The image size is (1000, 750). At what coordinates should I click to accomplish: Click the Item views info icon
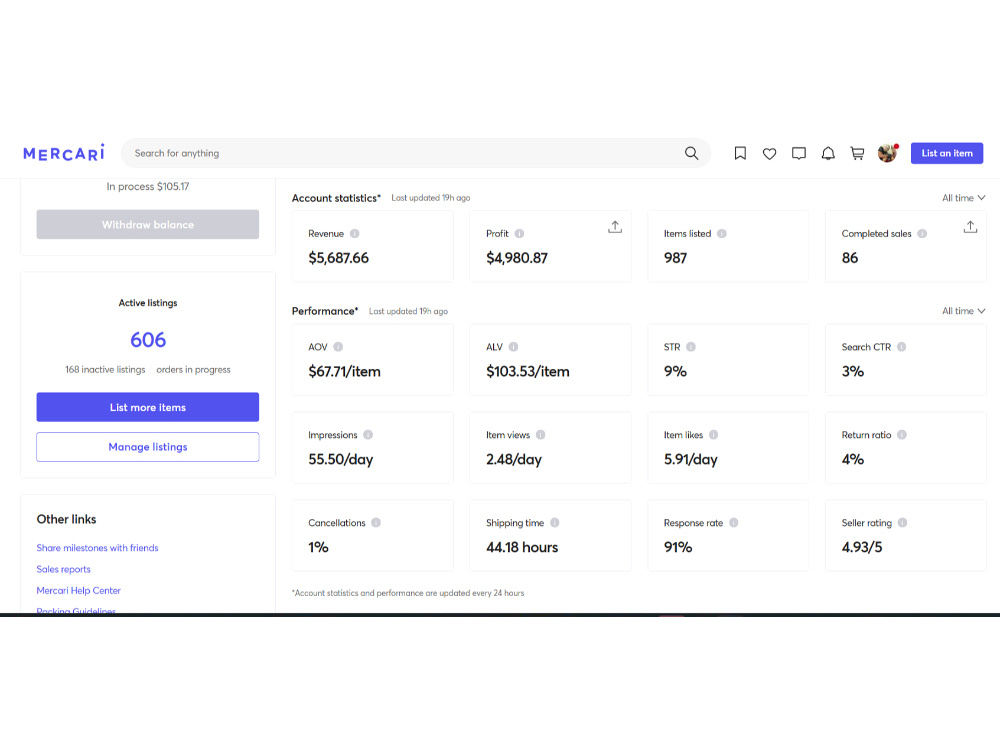(x=540, y=435)
